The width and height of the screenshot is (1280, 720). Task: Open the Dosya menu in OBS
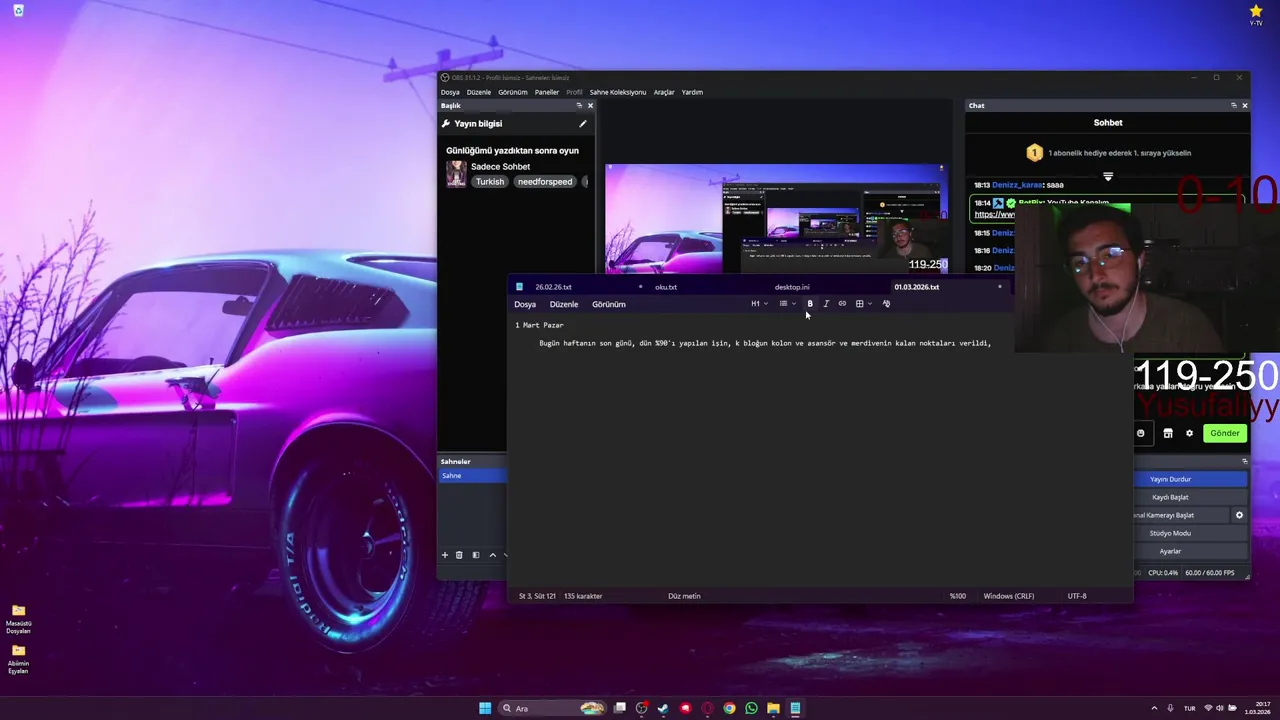pos(450,92)
